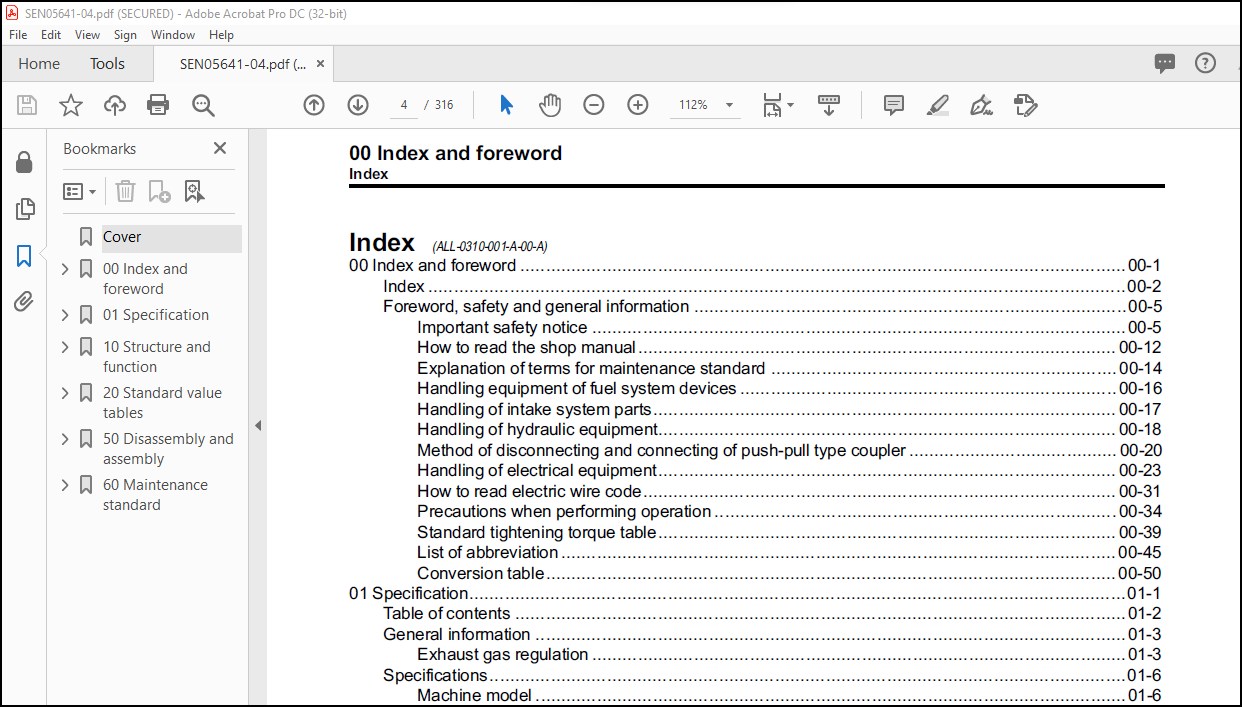Select the 01 Specification bookmark label
The height and width of the screenshot is (707, 1242).
pyautogui.click(x=156, y=315)
